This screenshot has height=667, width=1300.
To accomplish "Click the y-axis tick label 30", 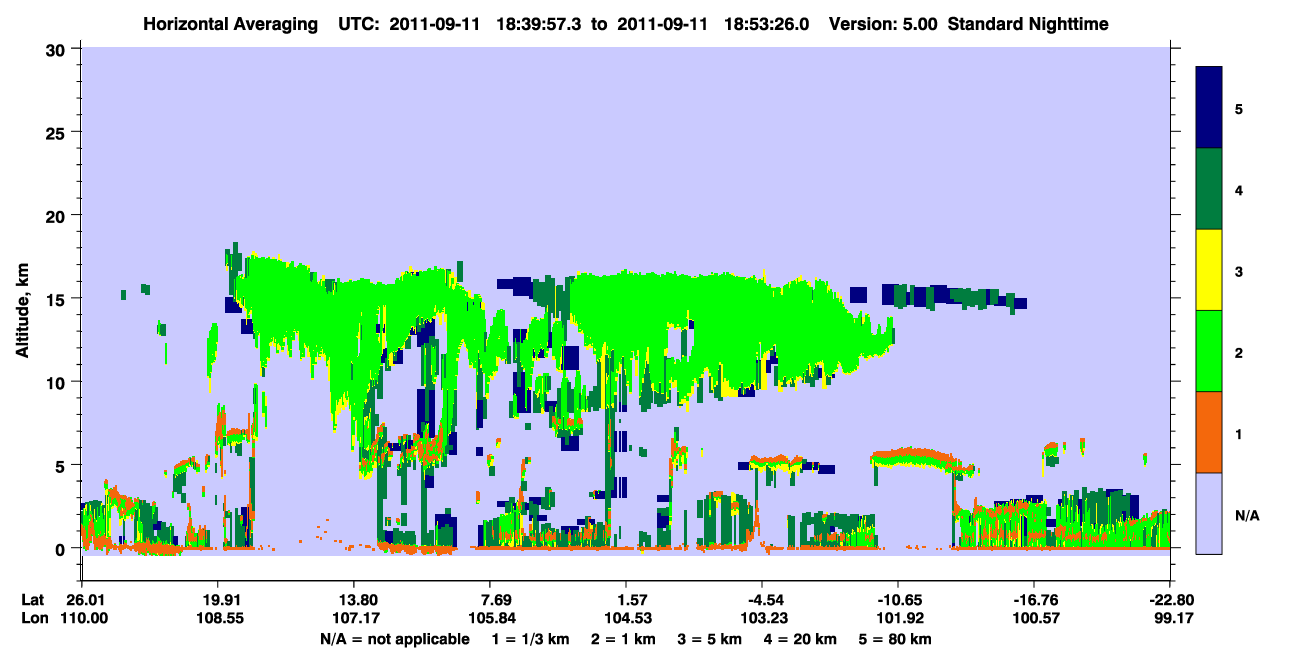I will pyautogui.click(x=58, y=49).
